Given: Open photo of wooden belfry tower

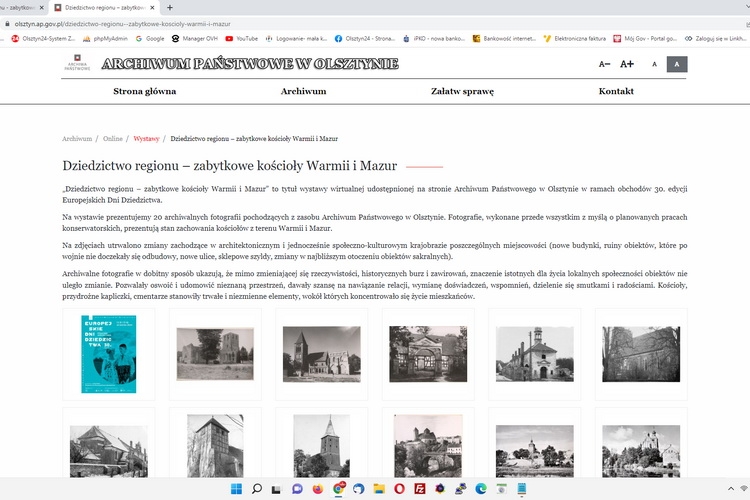Looking at the screenshot, I should [215, 446].
